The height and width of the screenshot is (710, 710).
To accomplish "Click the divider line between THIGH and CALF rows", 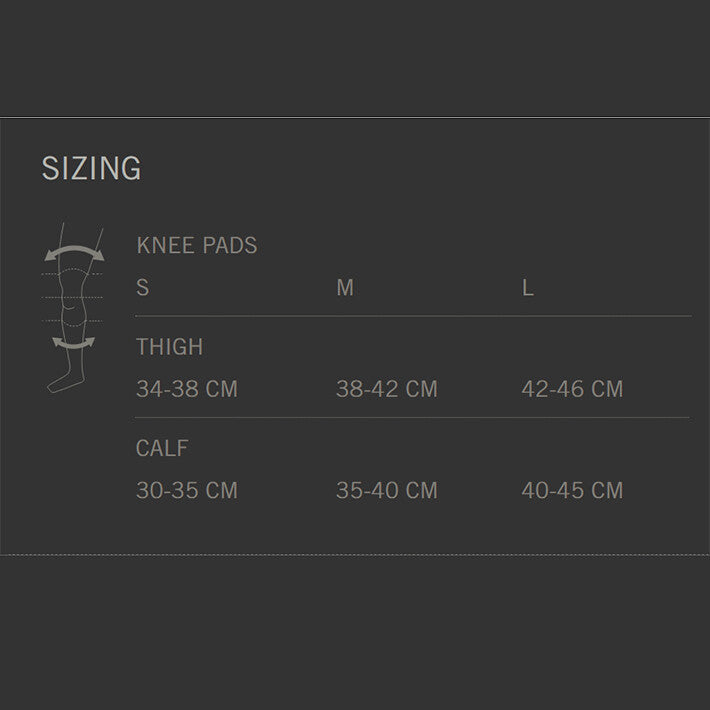I will [x=412, y=417].
